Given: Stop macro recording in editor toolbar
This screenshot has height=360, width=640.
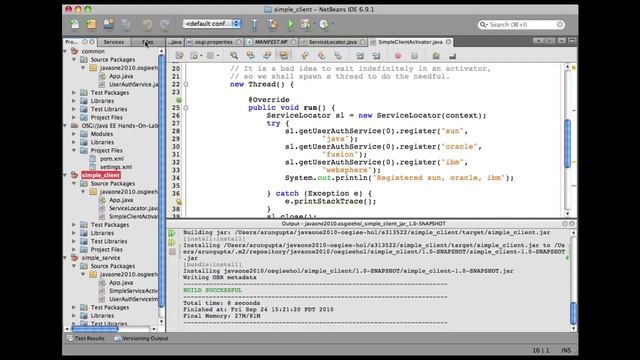Looking at the screenshot, I should (414, 56).
